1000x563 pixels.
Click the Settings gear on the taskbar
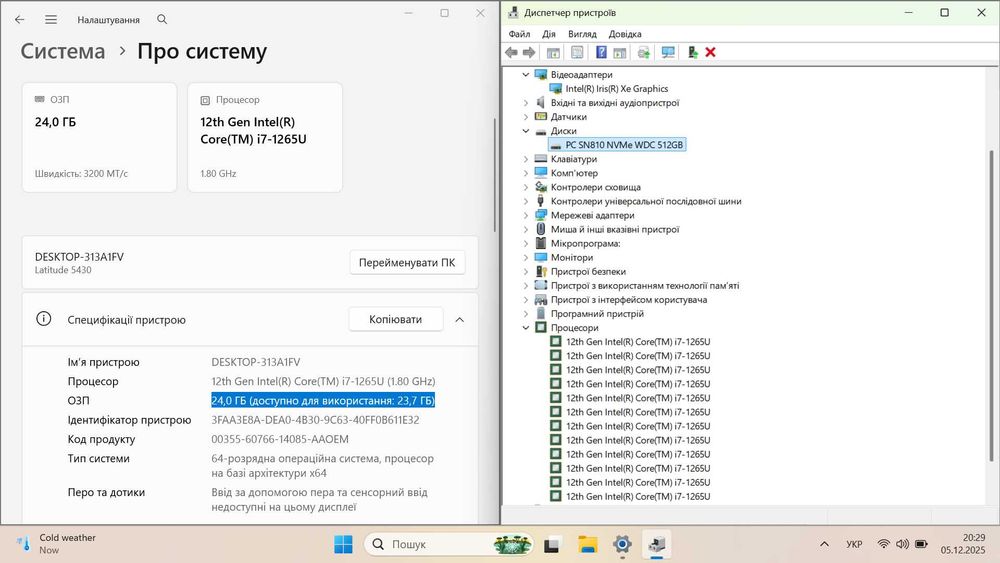622,545
